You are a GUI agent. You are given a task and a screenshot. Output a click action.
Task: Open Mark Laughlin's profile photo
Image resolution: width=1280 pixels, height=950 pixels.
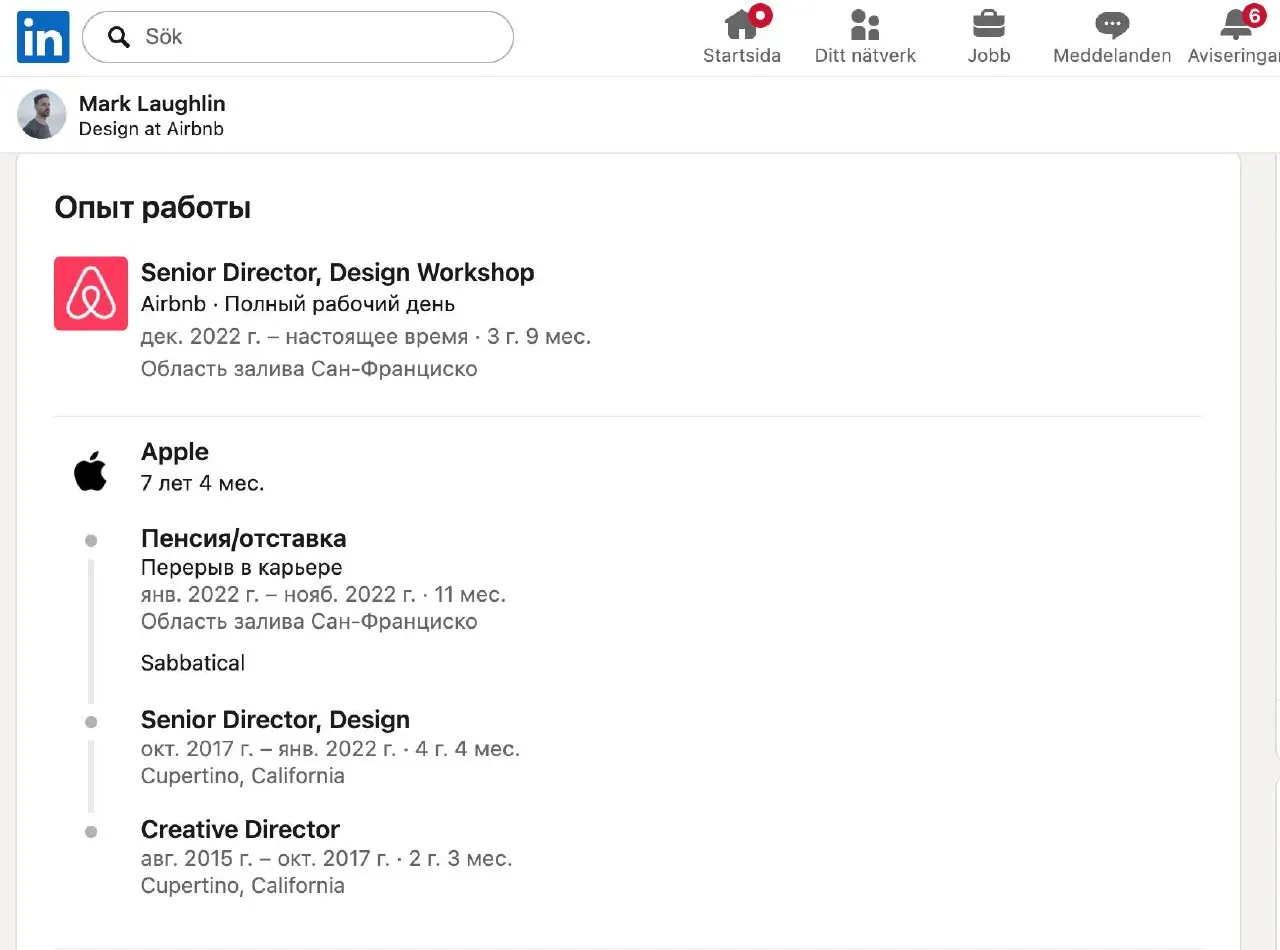click(x=42, y=114)
